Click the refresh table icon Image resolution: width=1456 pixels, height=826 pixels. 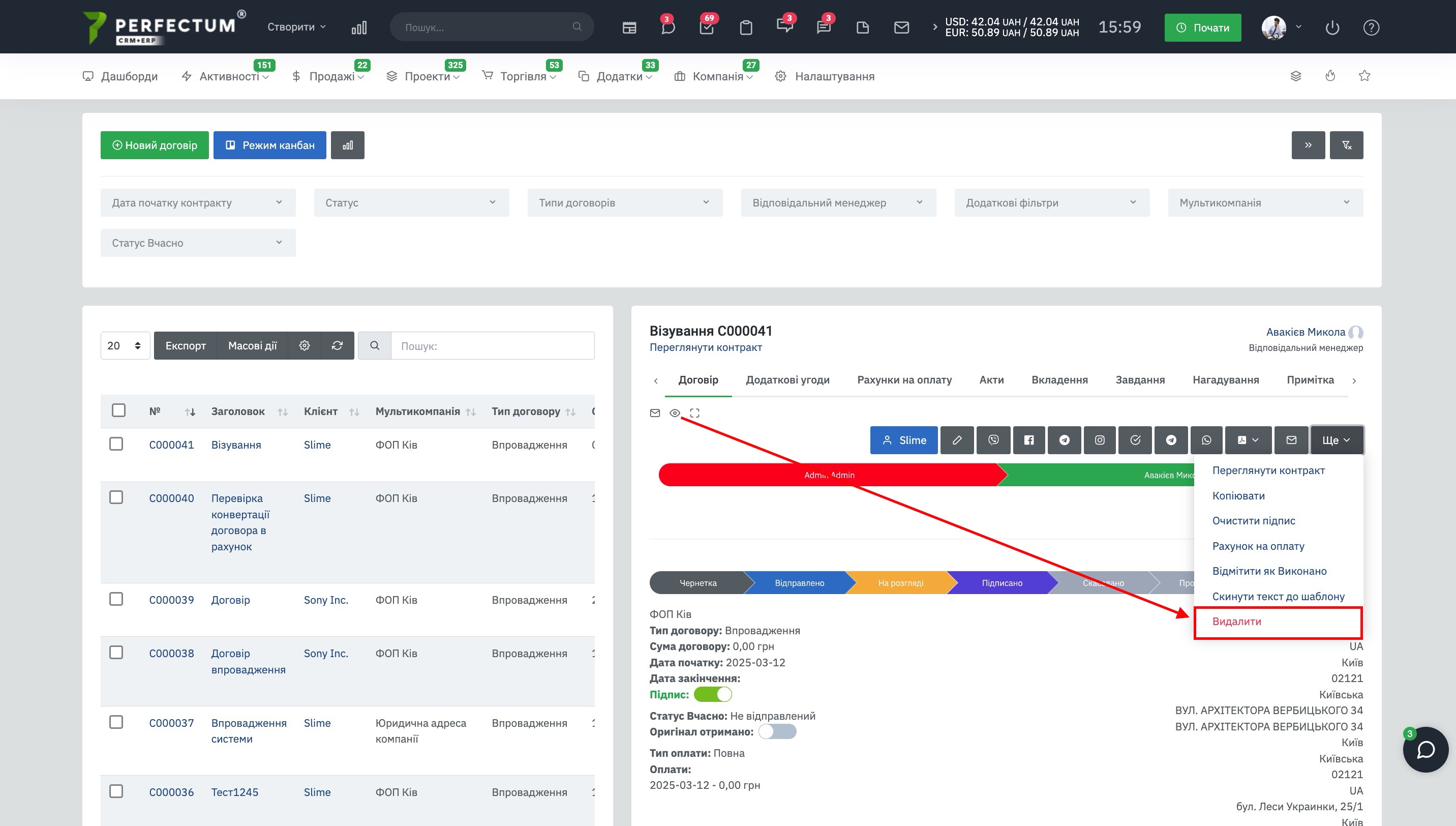[x=338, y=345]
